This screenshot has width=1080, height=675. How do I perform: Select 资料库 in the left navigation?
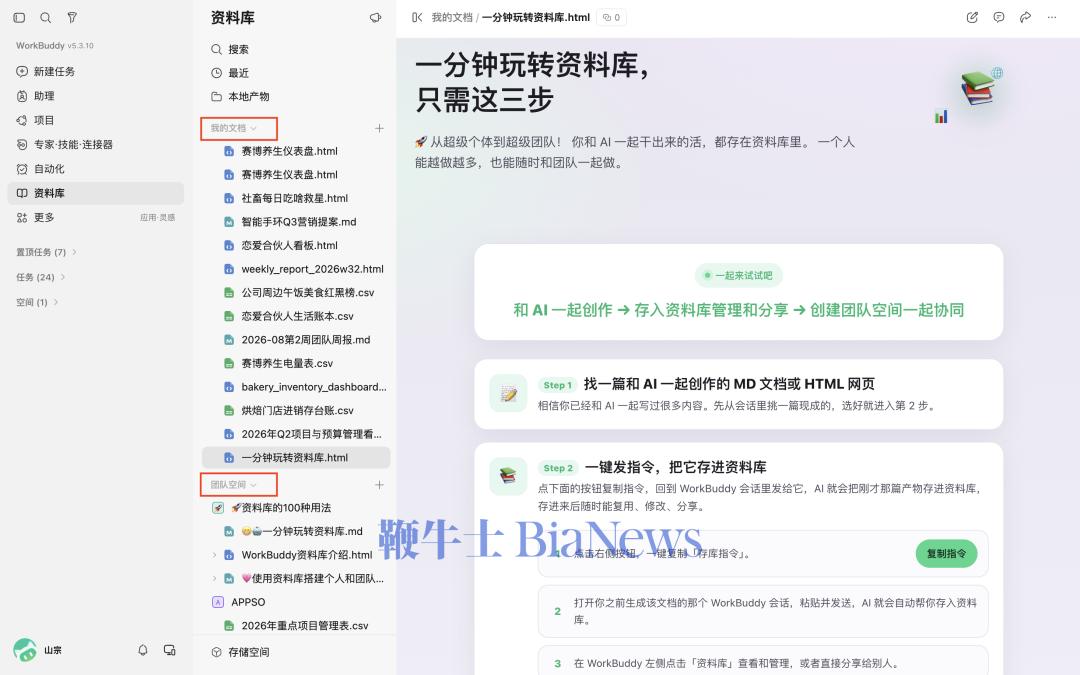pos(96,193)
